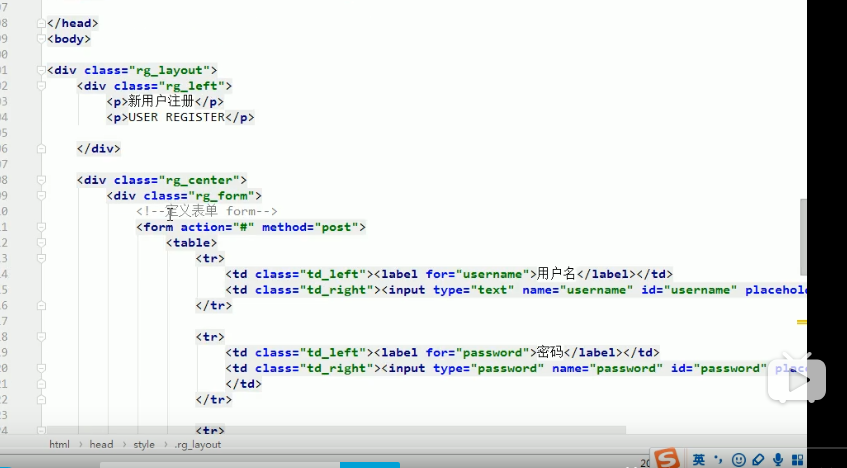The height and width of the screenshot is (468, 847).
Task: Click the id="password" attribute
Action: click(719, 368)
